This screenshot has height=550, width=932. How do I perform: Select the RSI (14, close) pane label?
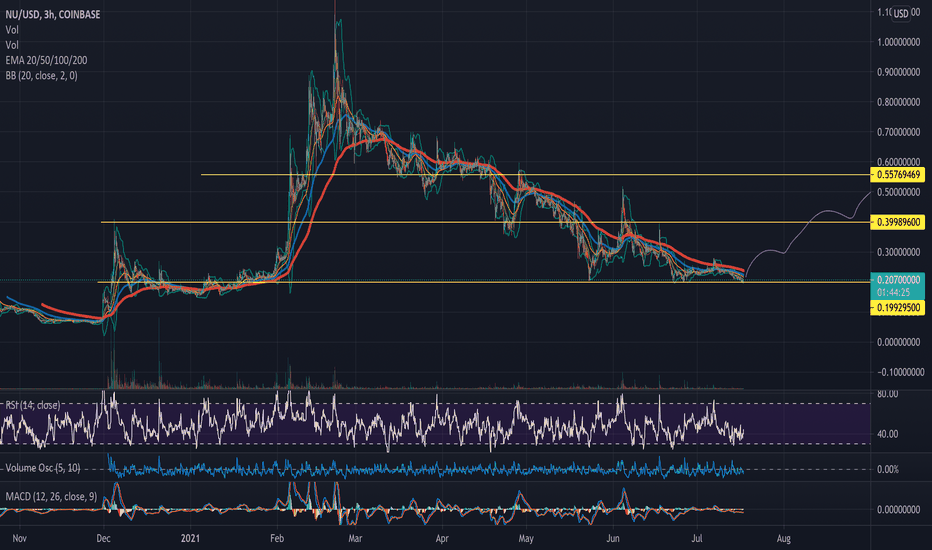click(x=33, y=405)
